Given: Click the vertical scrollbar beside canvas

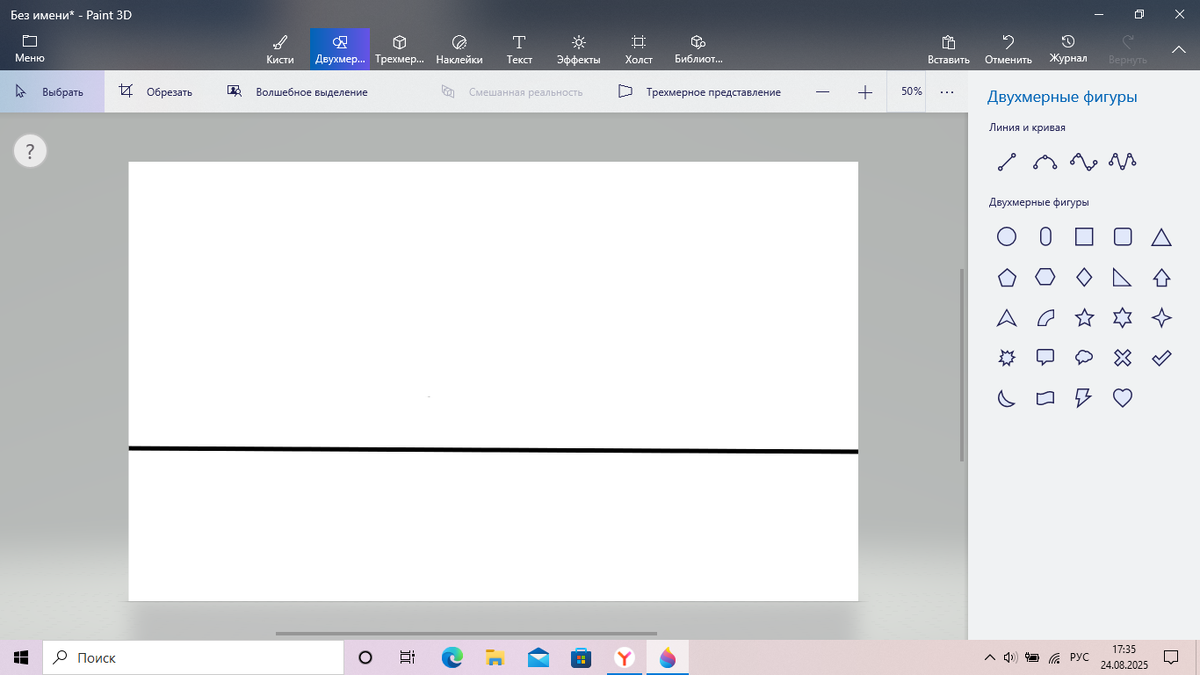Looking at the screenshot, I should (962, 364).
